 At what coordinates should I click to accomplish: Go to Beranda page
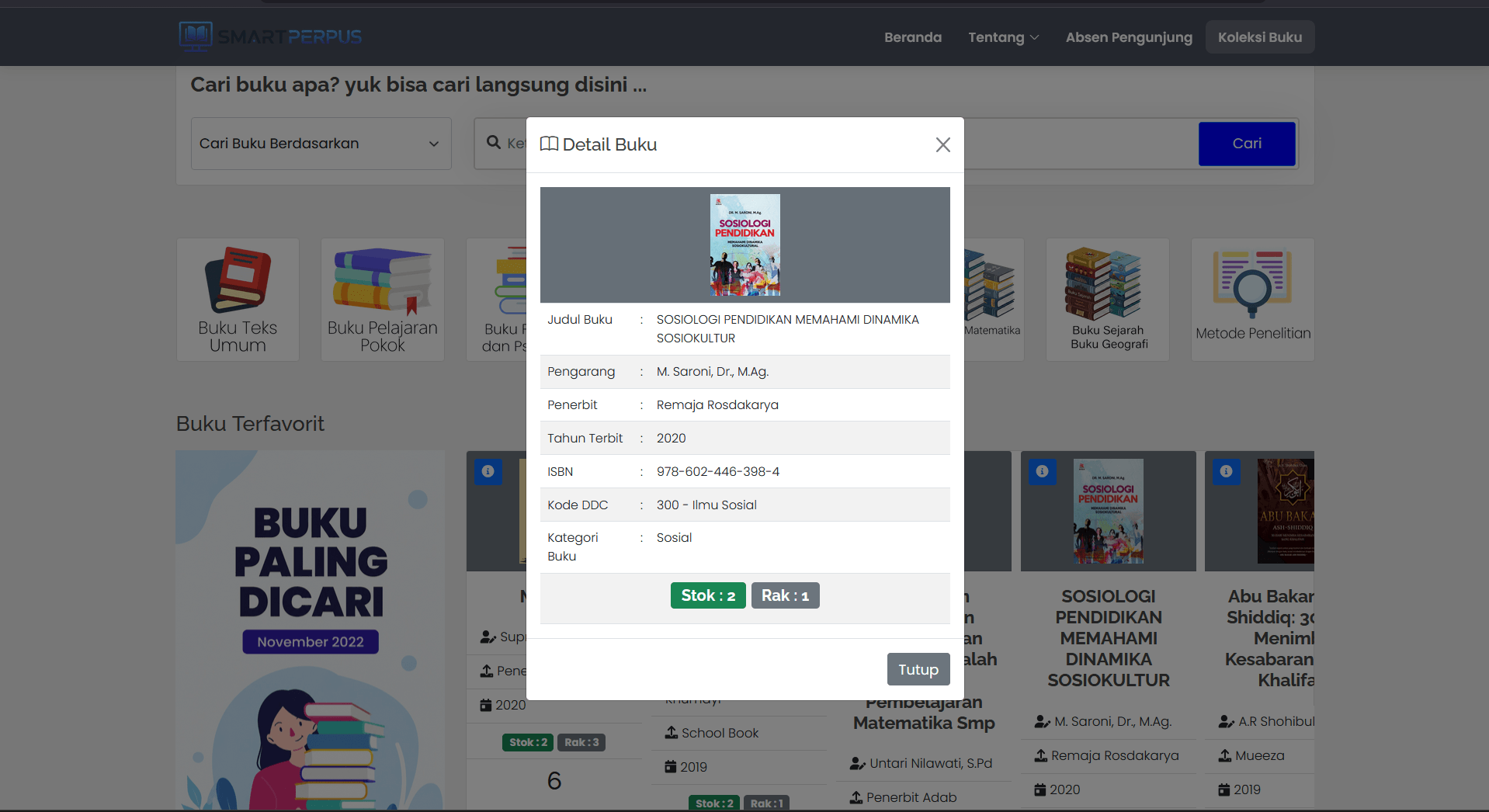pyautogui.click(x=913, y=37)
